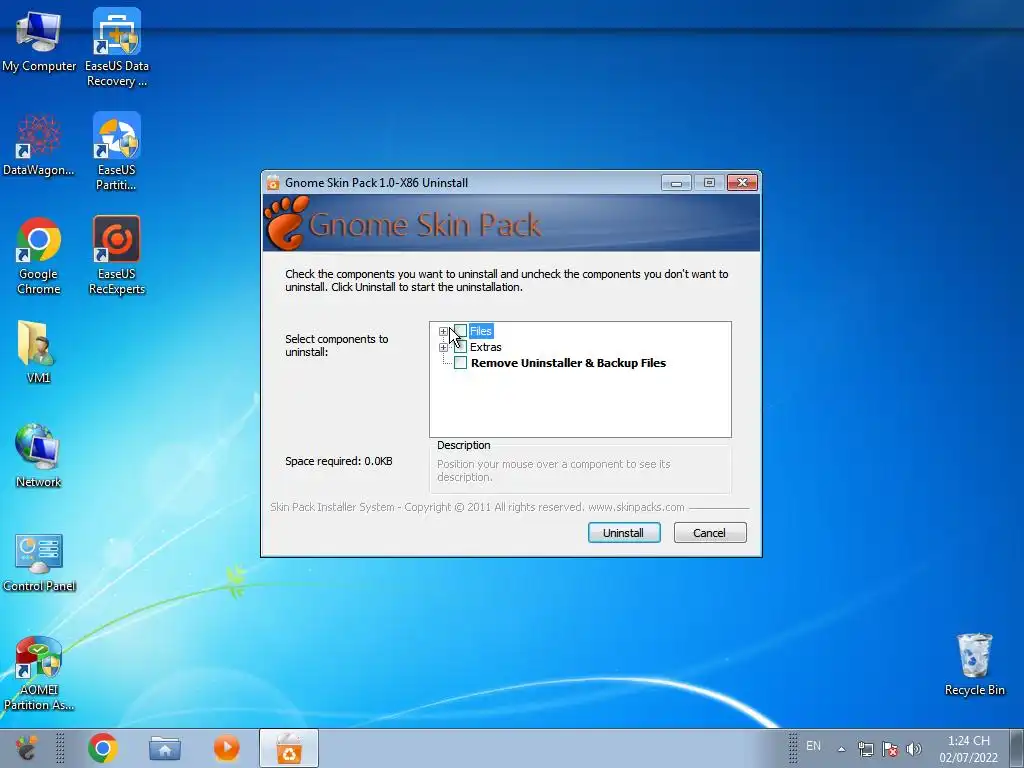Minimize the Gnome Skin Pack window
Image resolution: width=1024 pixels, height=768 pixels.
(x=677, y=183)
